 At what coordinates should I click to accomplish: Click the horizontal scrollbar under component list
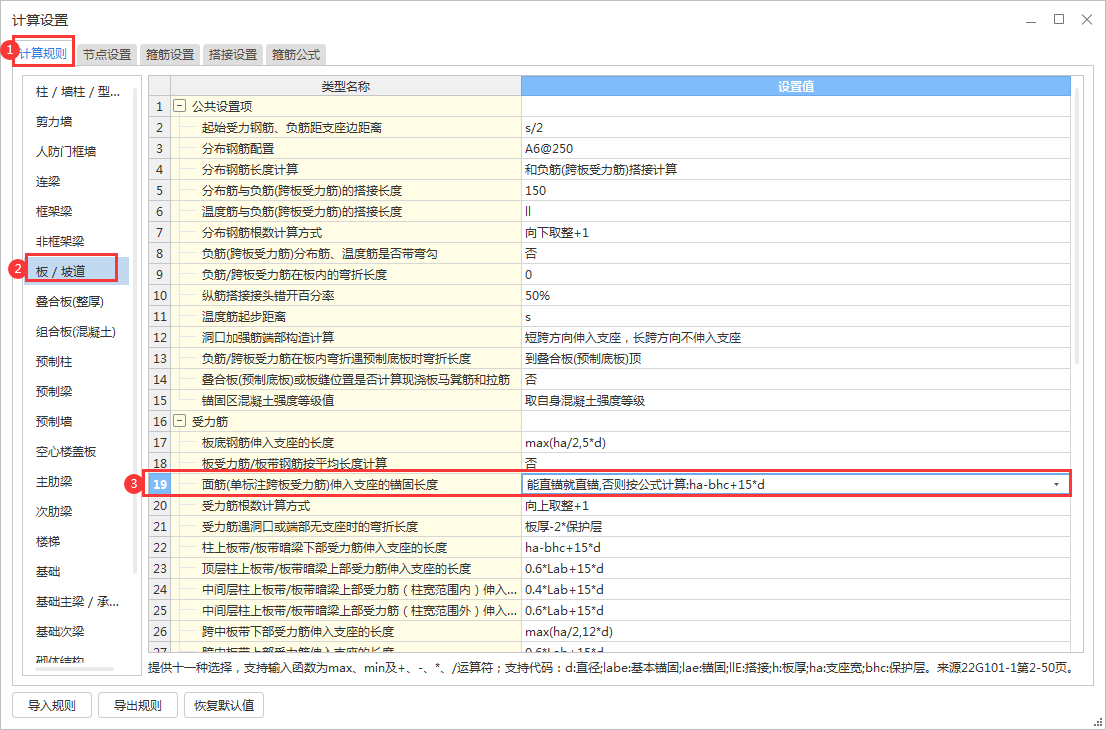73,668
